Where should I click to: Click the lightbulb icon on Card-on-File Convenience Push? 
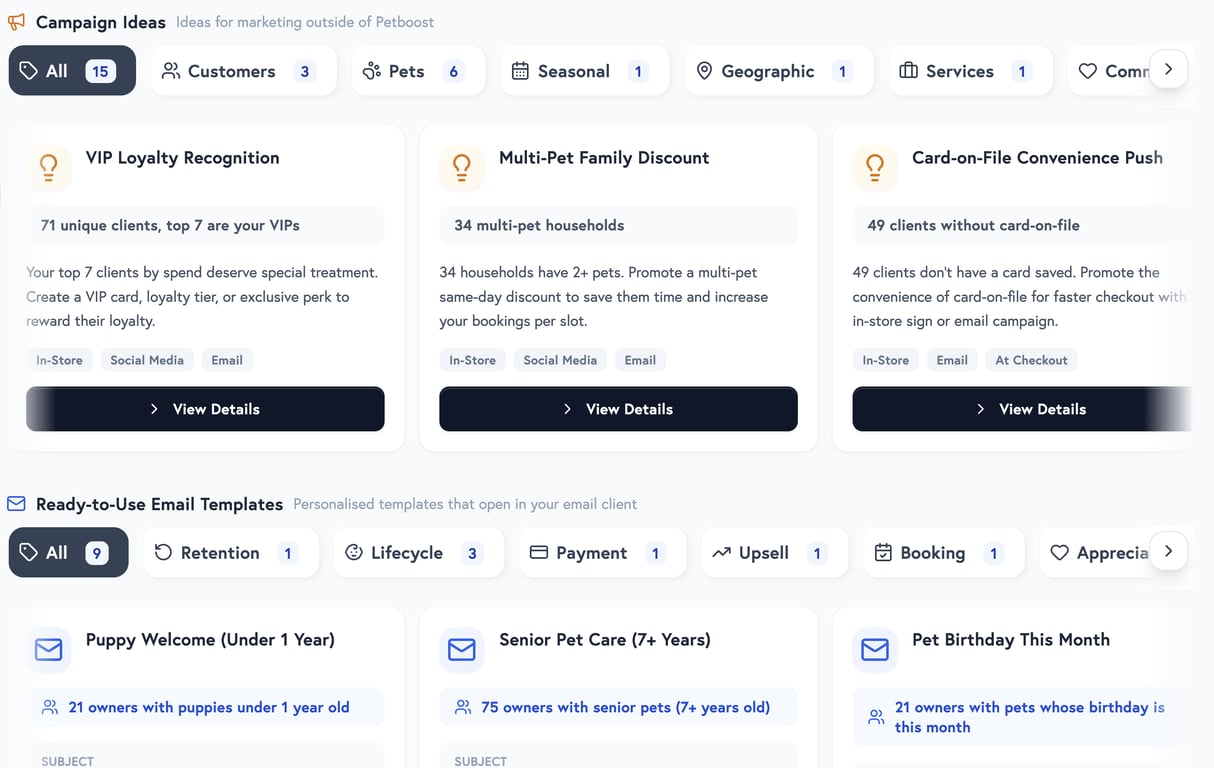[875, 167]
